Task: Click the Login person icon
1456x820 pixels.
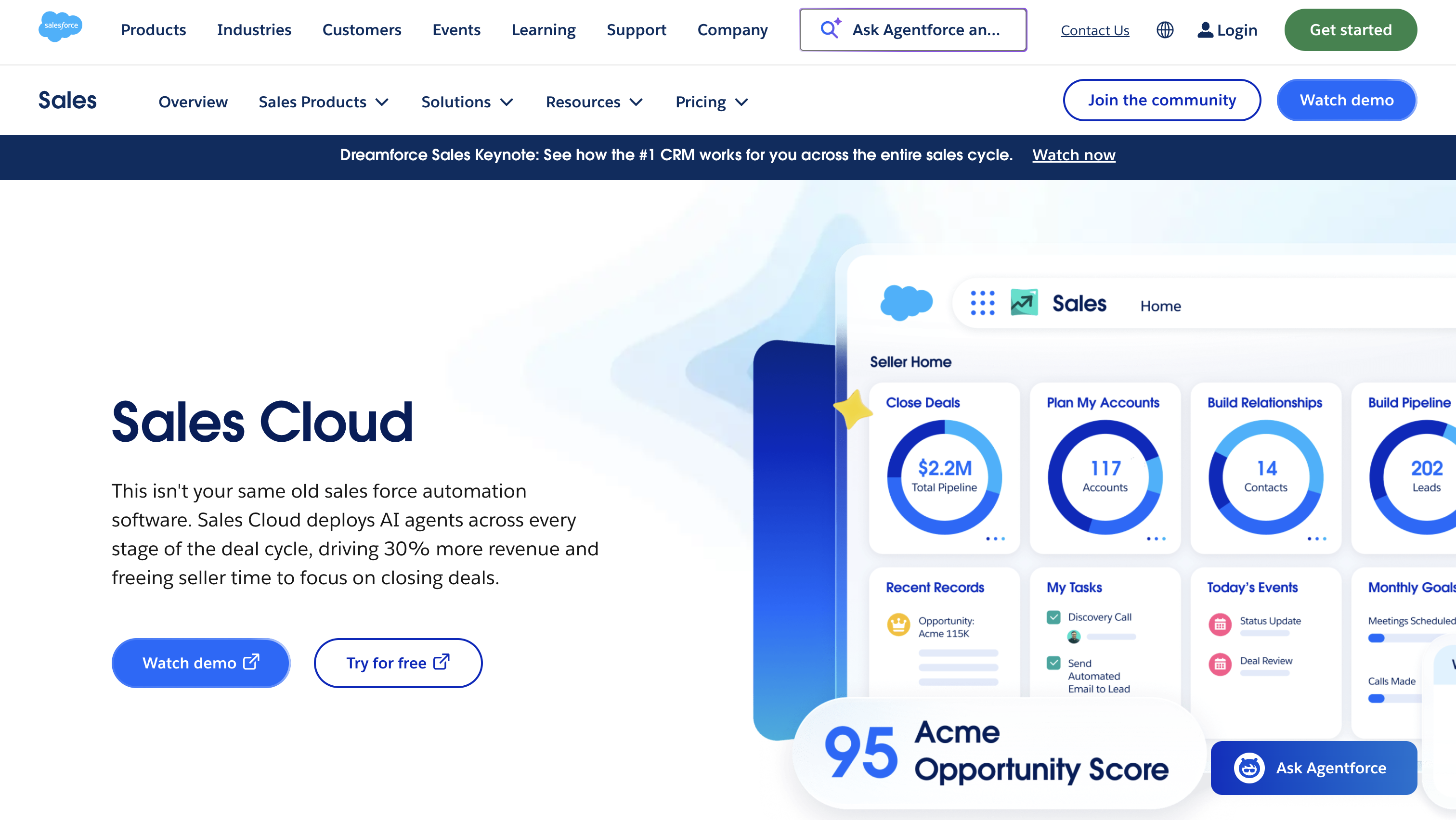Action: point(1205,30)
